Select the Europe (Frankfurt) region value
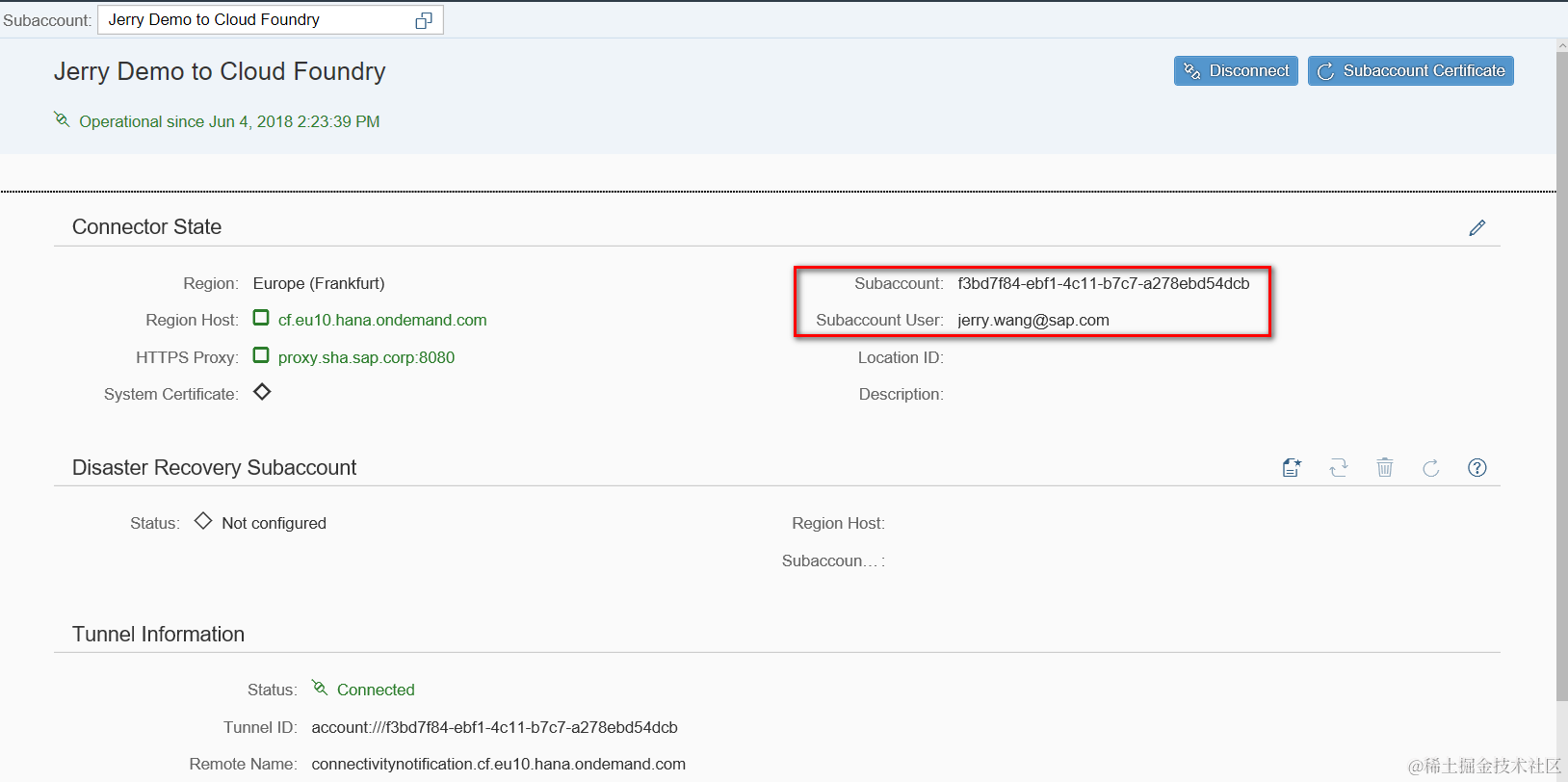This screenshot has height=782, width=1568. click(319, 283)
